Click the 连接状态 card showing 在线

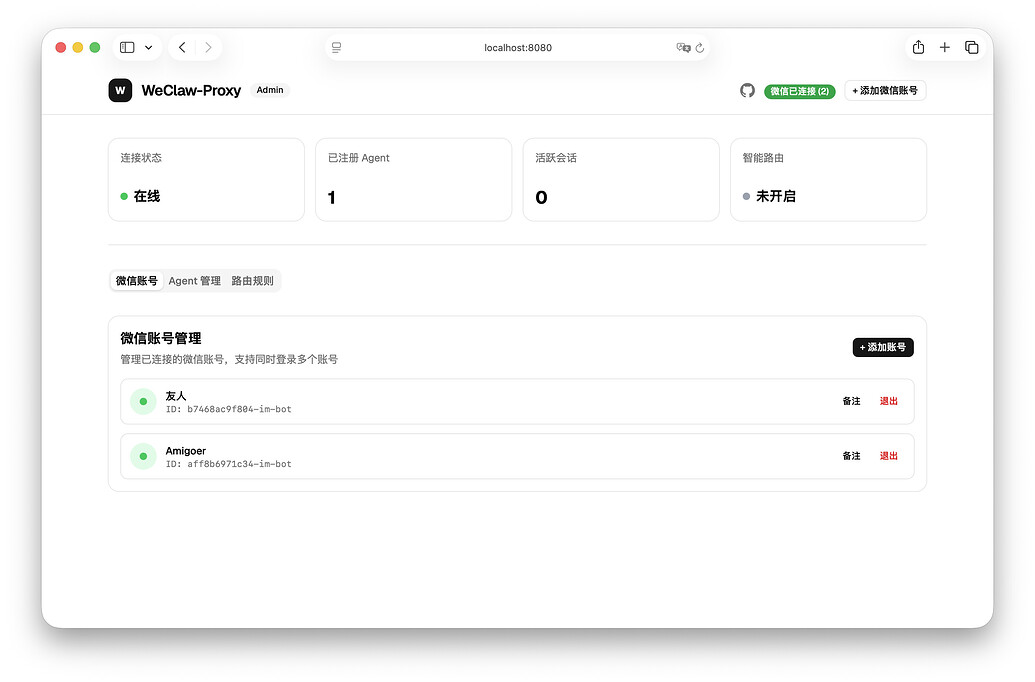pyautogui.click(x=206, y=180)
